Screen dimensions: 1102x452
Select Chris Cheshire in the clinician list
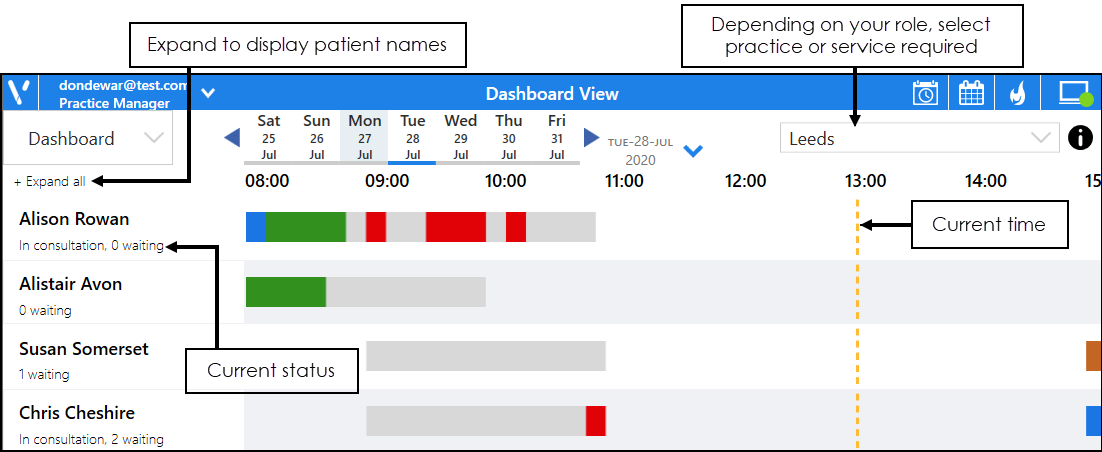(77, 413)
